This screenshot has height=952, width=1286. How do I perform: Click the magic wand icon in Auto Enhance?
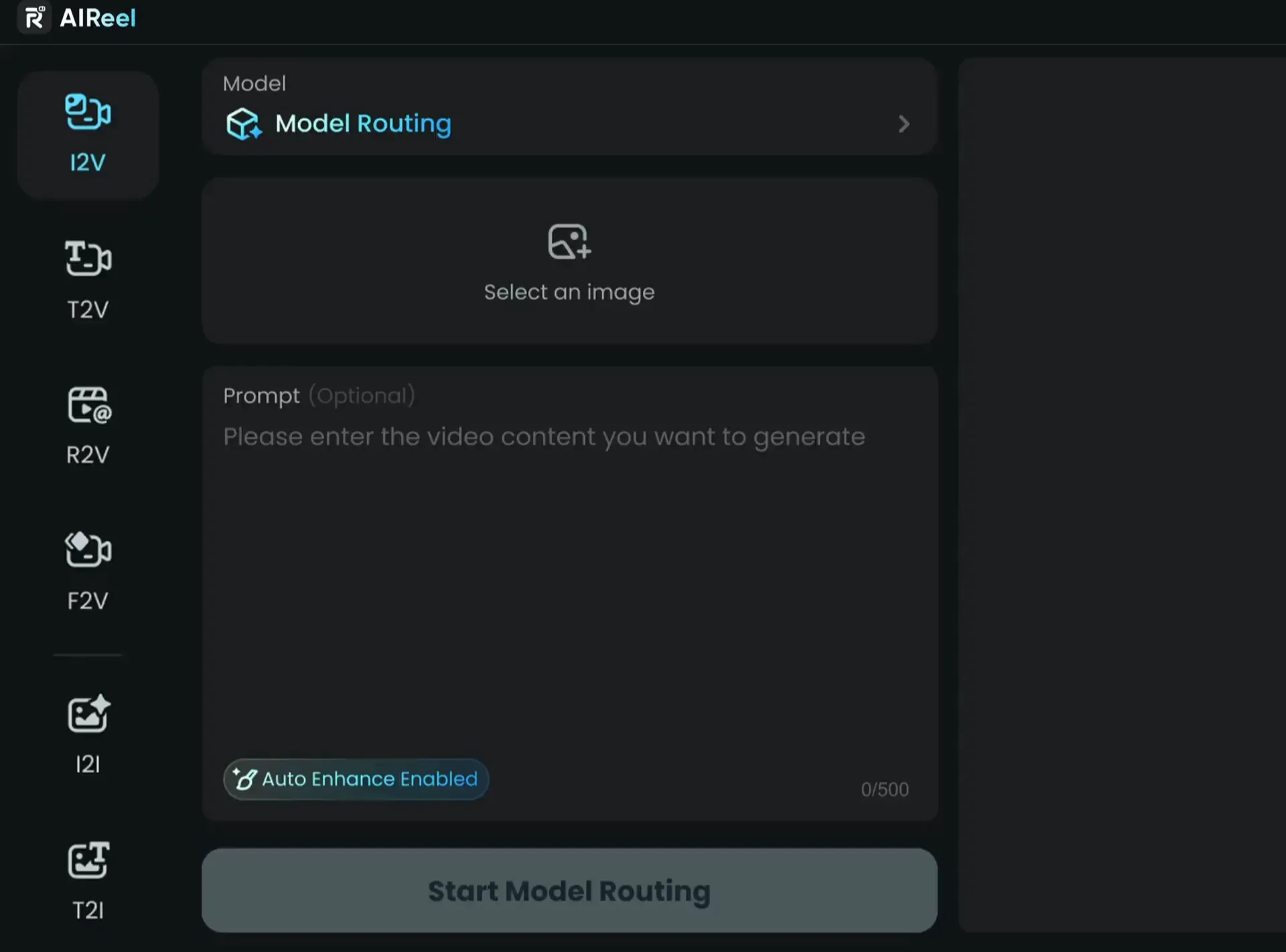(x=244, y=779)
